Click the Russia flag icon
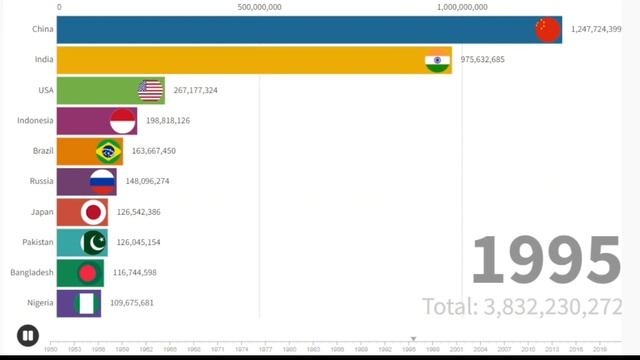 click(x=102, y=182)
